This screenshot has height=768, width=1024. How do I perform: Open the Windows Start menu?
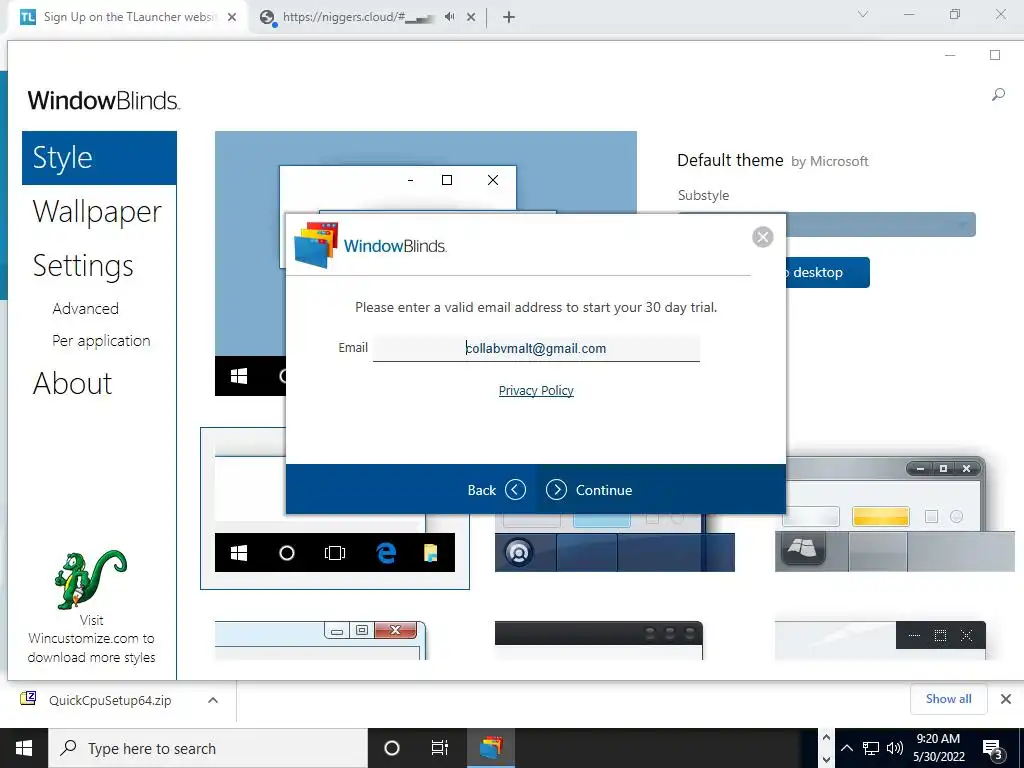24,748
